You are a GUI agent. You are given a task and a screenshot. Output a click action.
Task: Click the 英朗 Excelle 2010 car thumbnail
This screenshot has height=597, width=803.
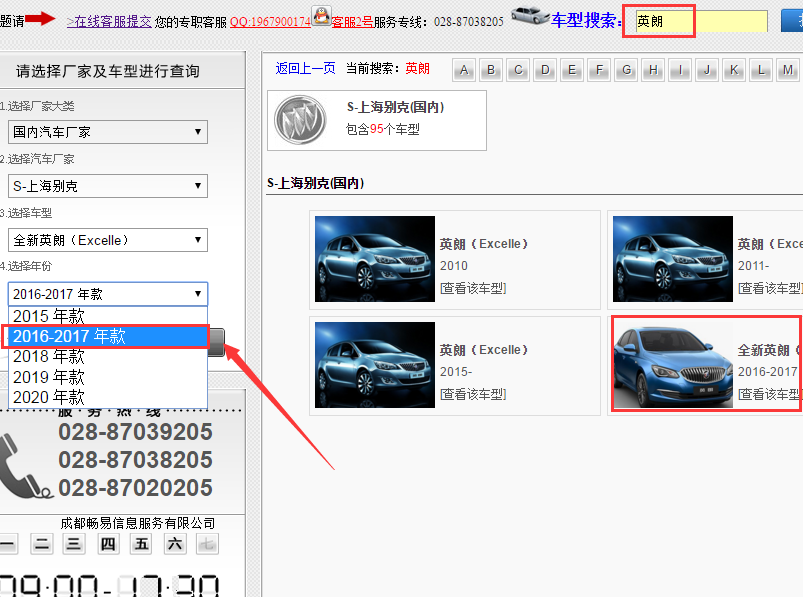(375, 259)
